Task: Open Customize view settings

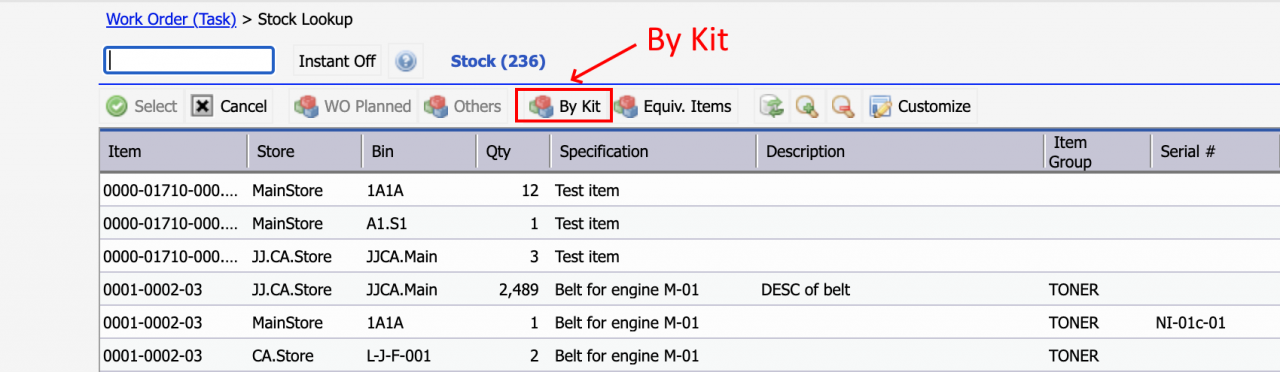Action: tap(920, 106)
